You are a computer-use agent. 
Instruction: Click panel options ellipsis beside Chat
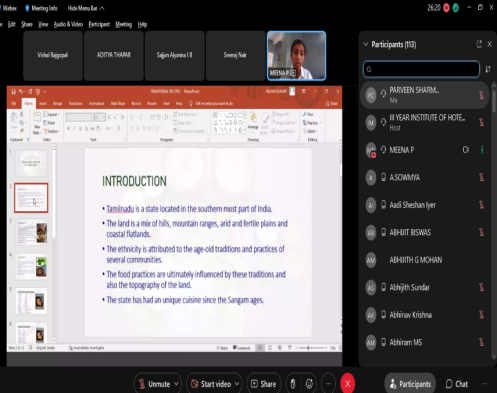coord(485,384)
